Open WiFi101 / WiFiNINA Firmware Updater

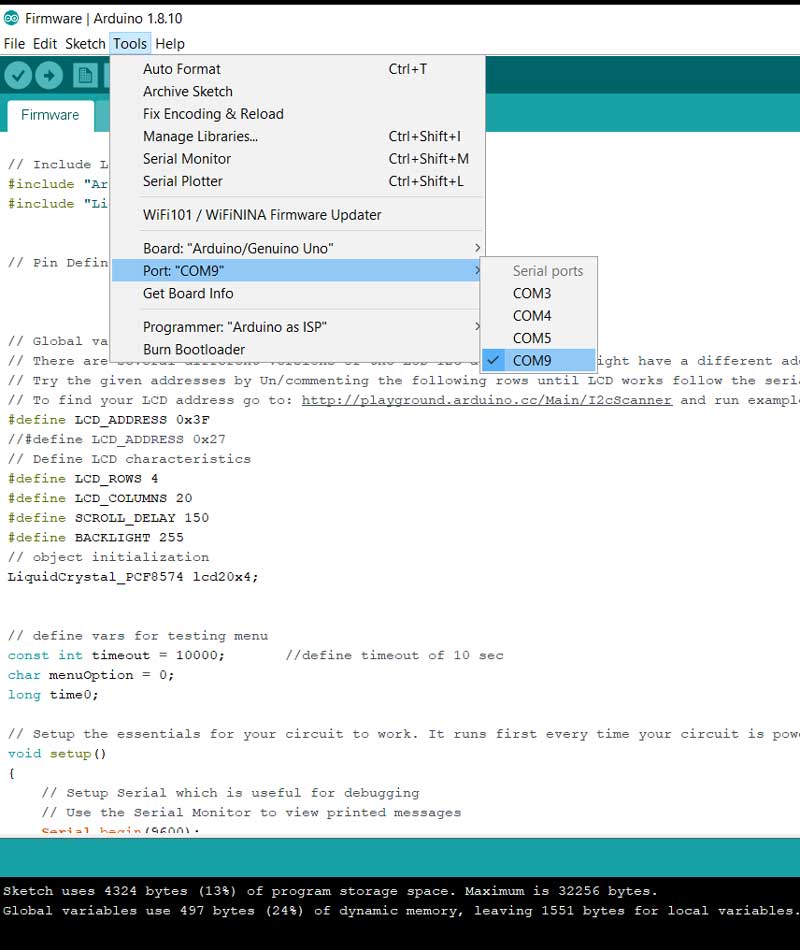(298, 215)
